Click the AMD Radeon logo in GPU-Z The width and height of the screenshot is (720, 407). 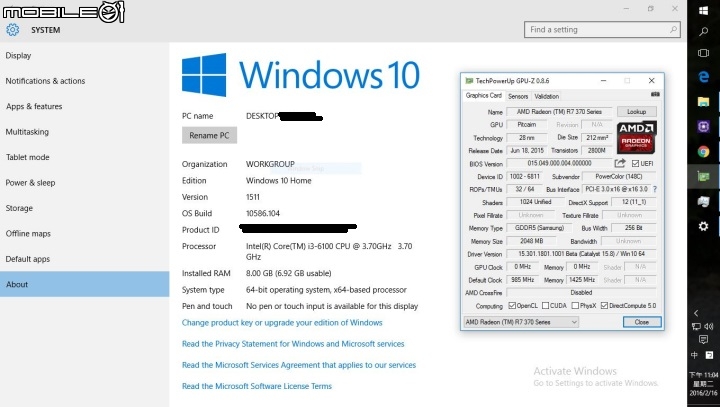(x=636, y=137)
